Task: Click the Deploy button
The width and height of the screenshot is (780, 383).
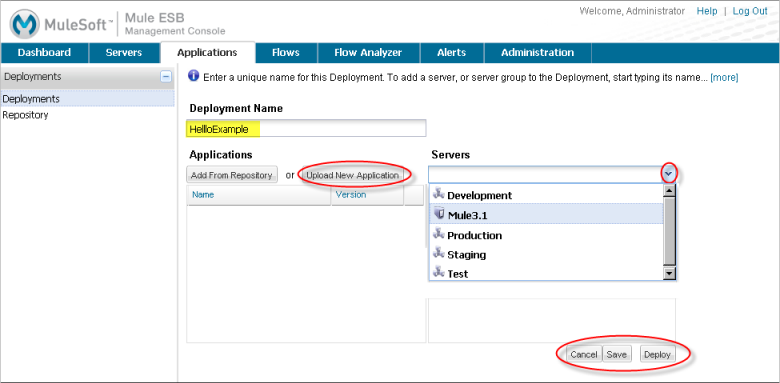Action: (658, 354)
